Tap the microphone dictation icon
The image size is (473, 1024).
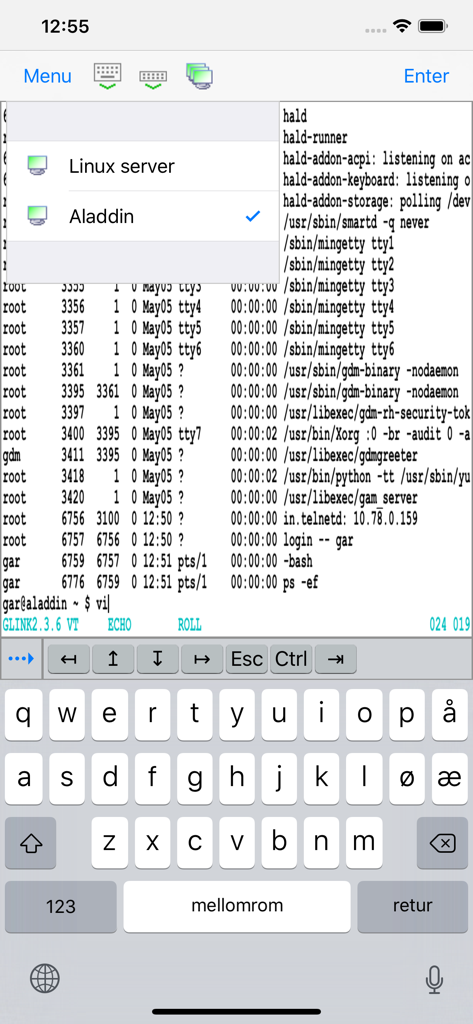[434, 979]
